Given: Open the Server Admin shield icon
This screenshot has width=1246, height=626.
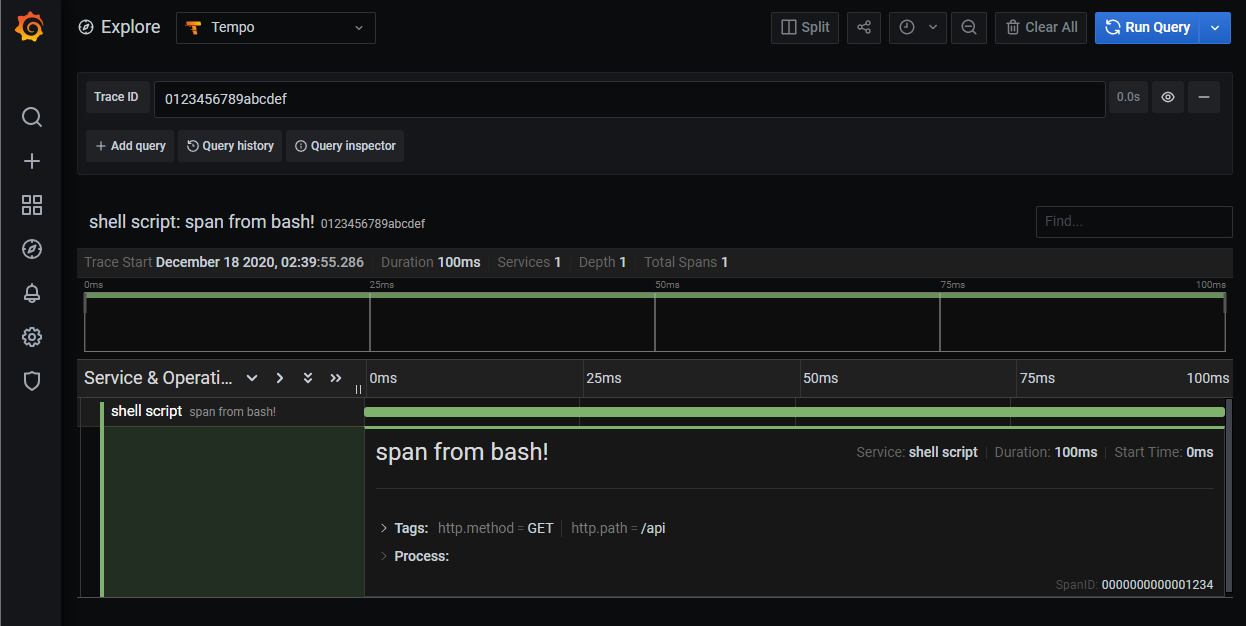Looking at the screenshot, I should 32,381.
